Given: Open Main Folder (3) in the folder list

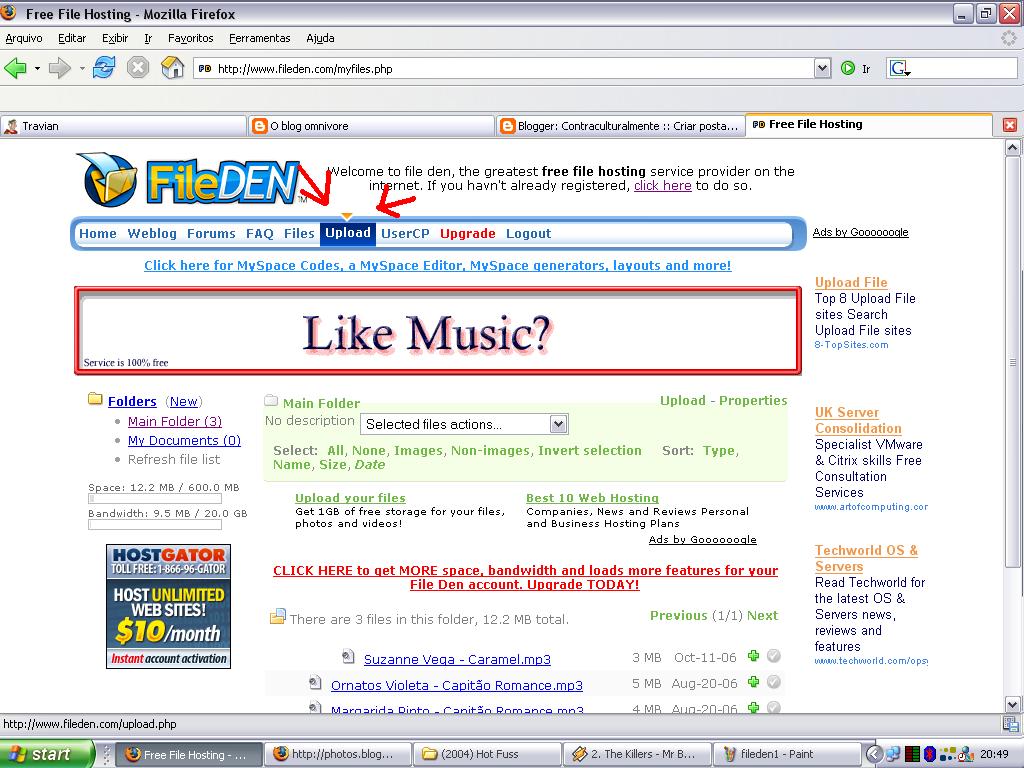Looking at the screenshot, I should pos(175,421).
